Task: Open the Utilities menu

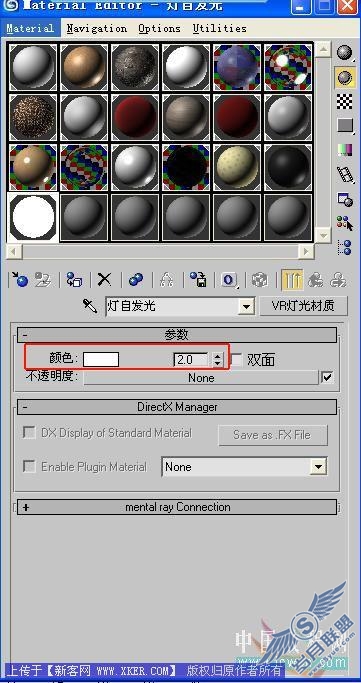Action: click(x=220, y=29)
